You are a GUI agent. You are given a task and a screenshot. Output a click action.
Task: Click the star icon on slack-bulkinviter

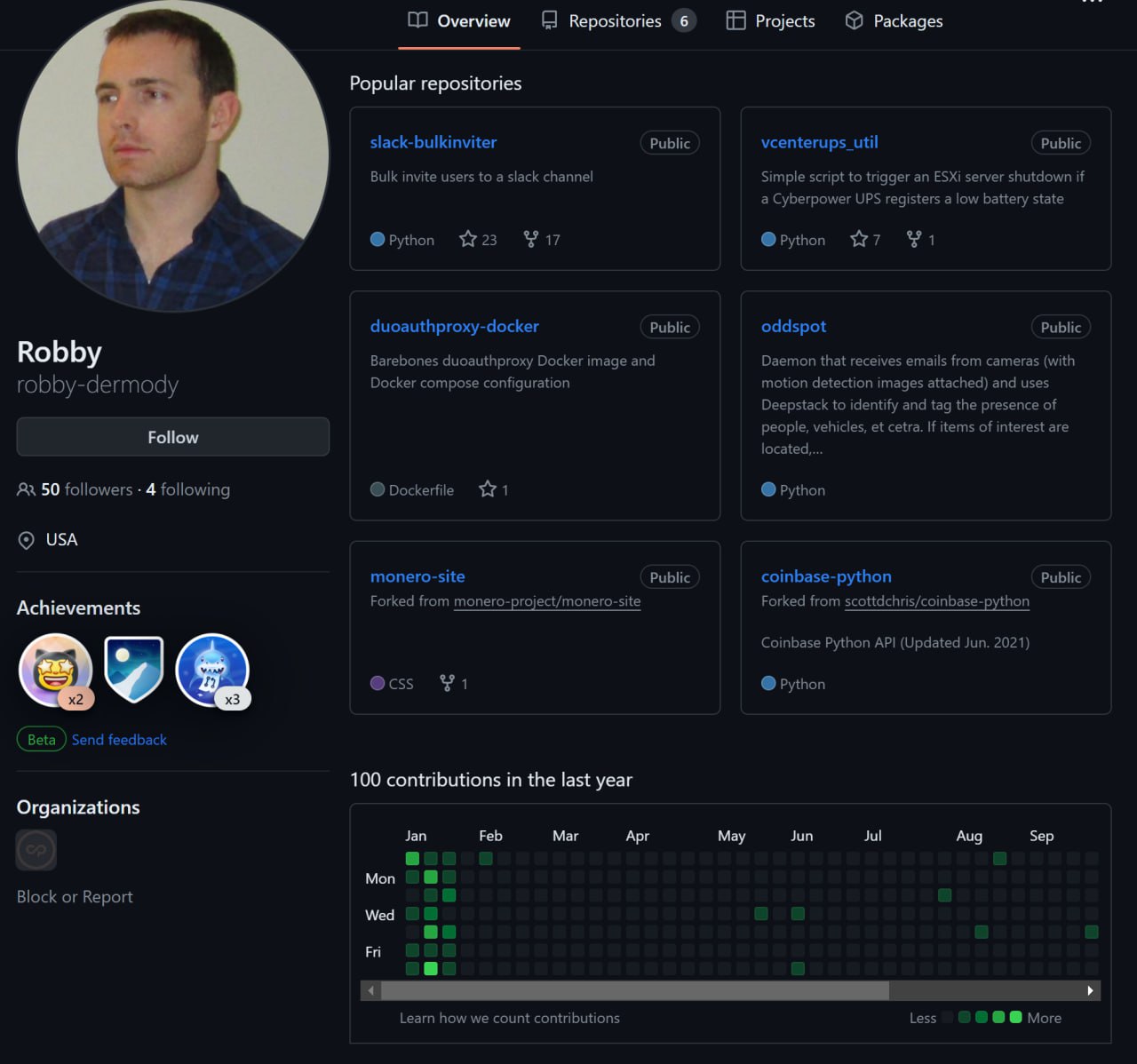pos(468,239)
